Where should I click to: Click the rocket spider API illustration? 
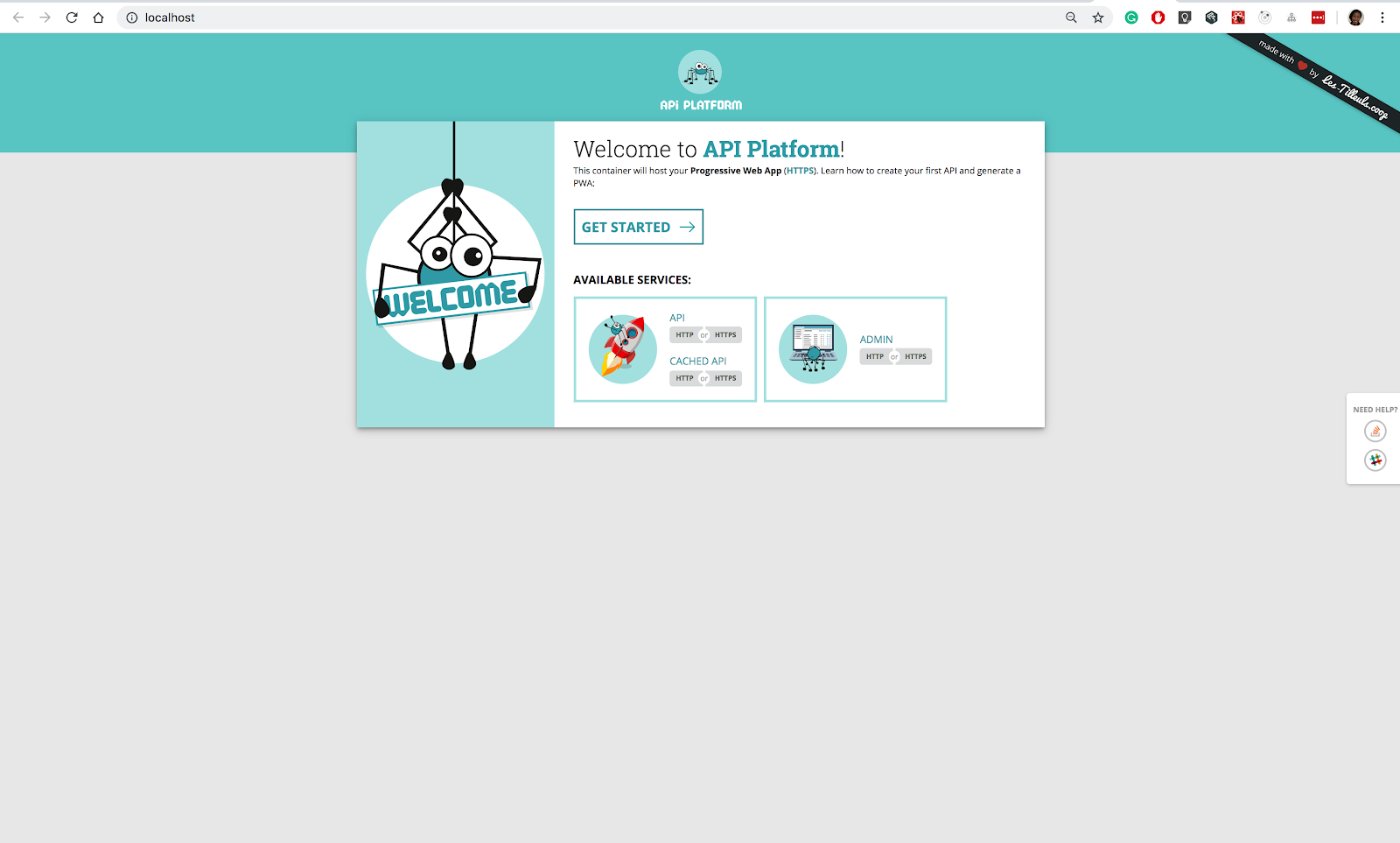pos(623,349)
